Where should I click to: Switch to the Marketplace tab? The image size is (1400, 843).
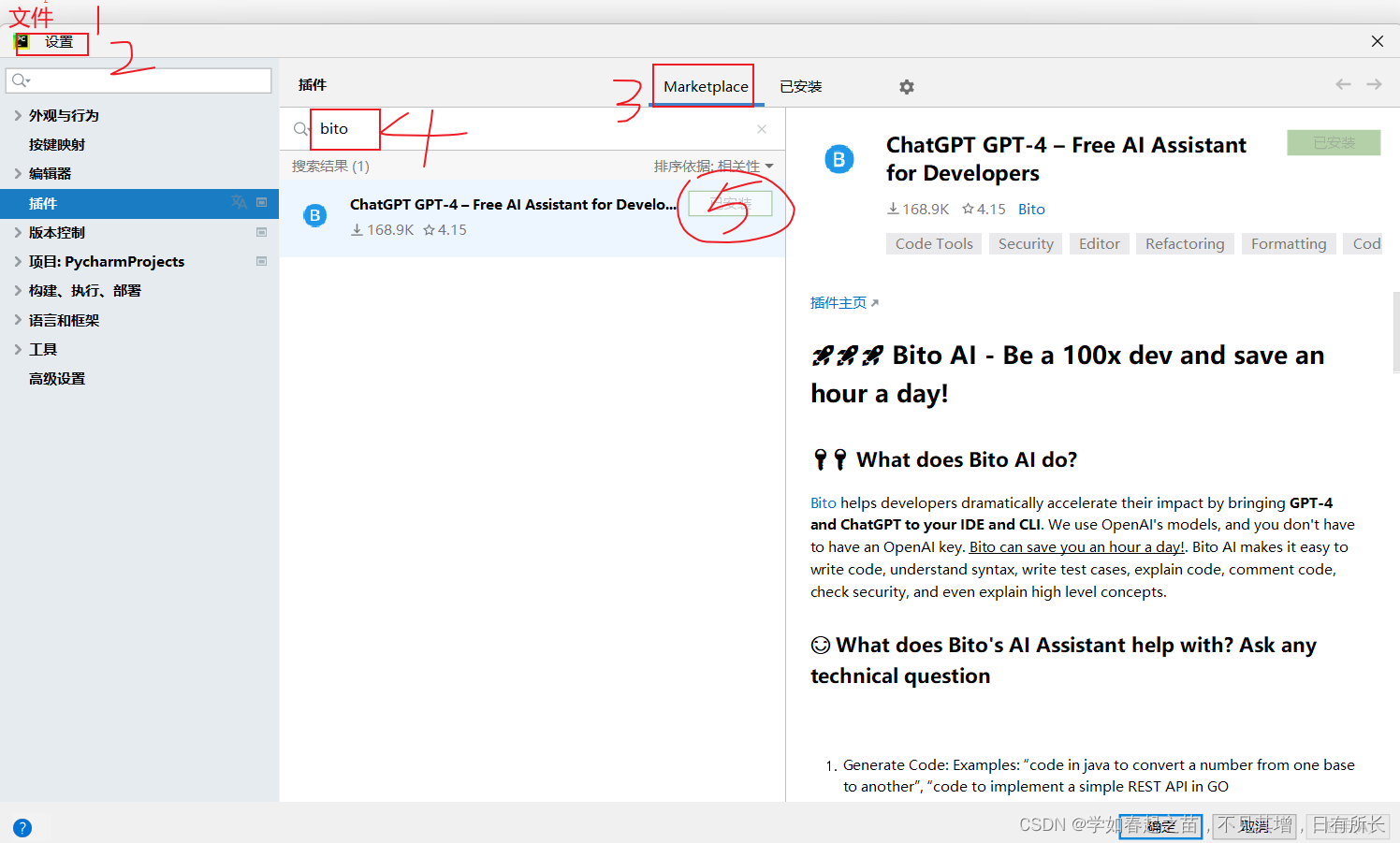(x=706, y=86)
